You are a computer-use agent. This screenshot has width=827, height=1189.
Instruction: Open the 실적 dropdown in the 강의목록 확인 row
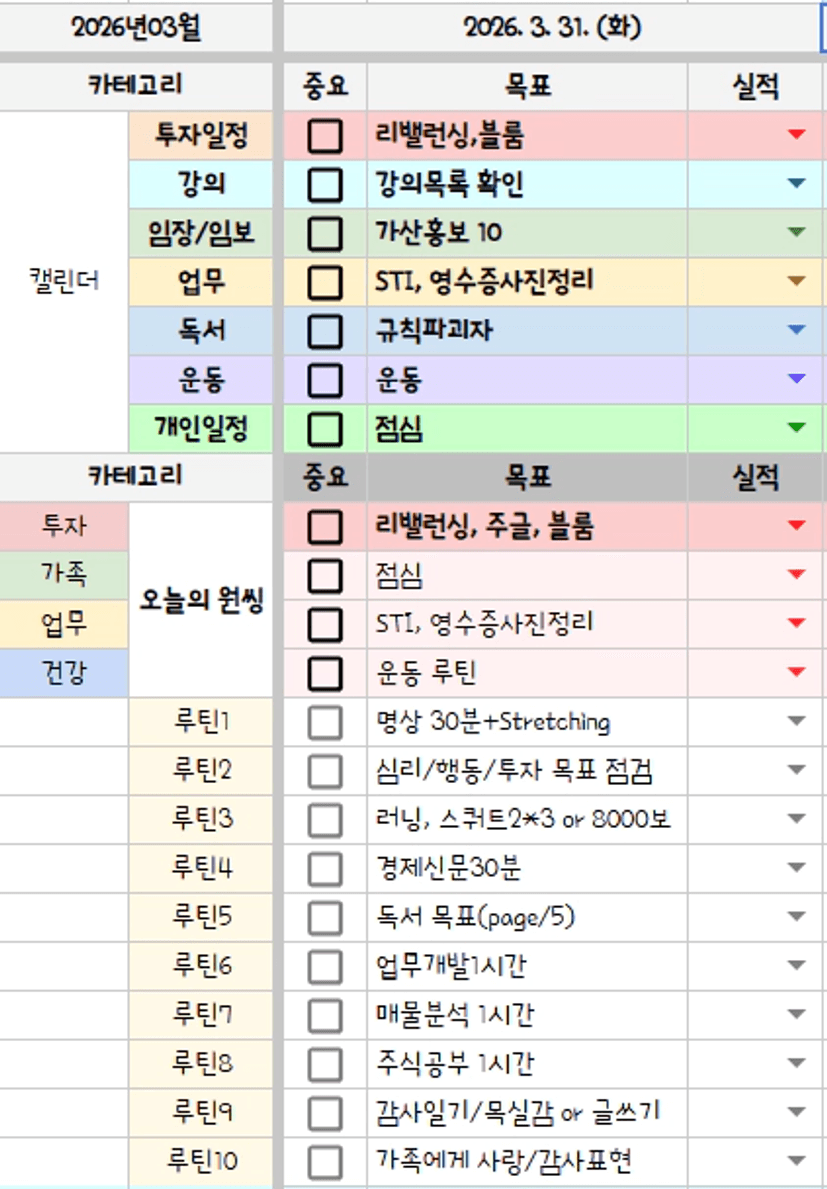click(796, 183)
